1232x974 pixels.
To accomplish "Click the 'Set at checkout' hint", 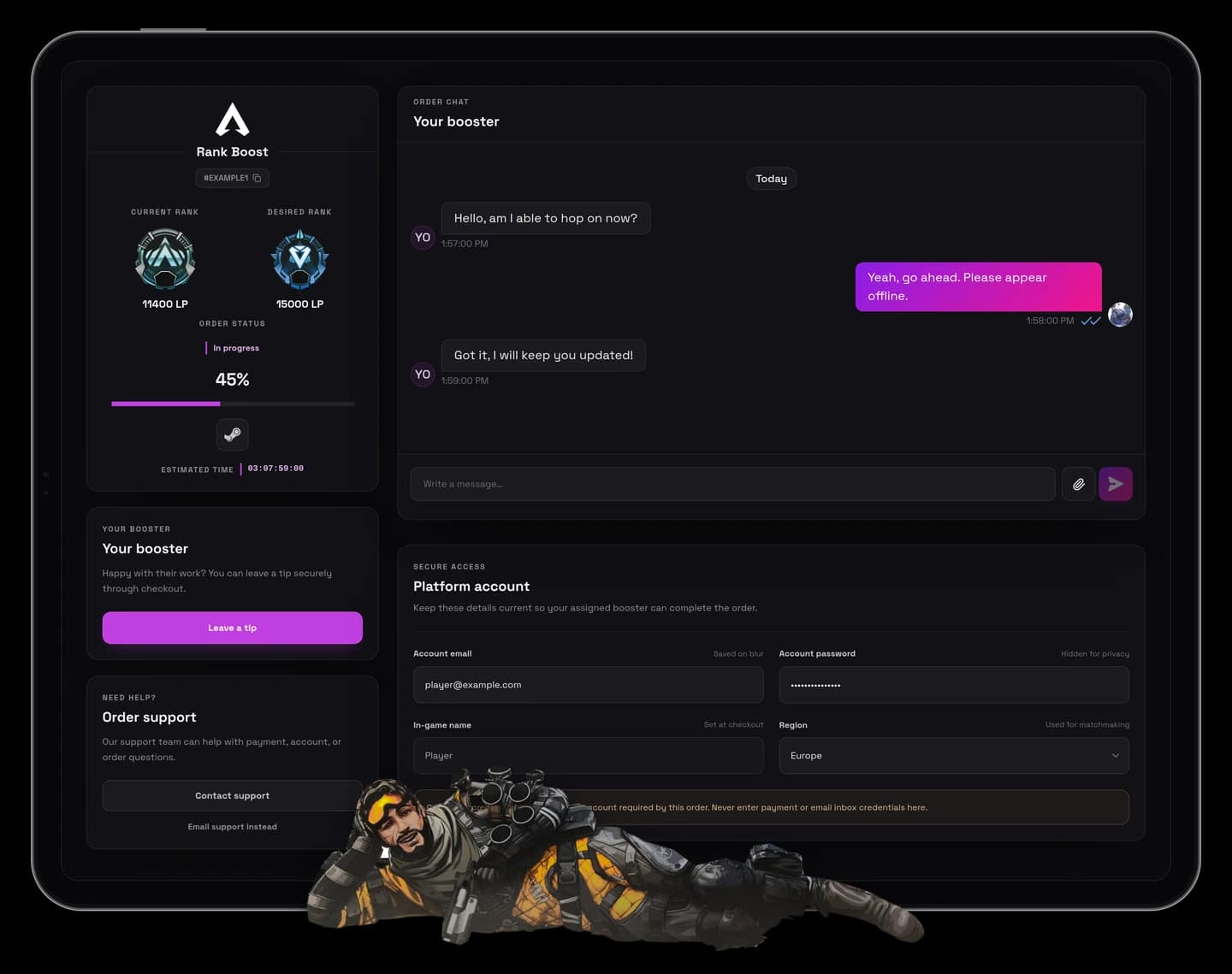I will (733, 725).
